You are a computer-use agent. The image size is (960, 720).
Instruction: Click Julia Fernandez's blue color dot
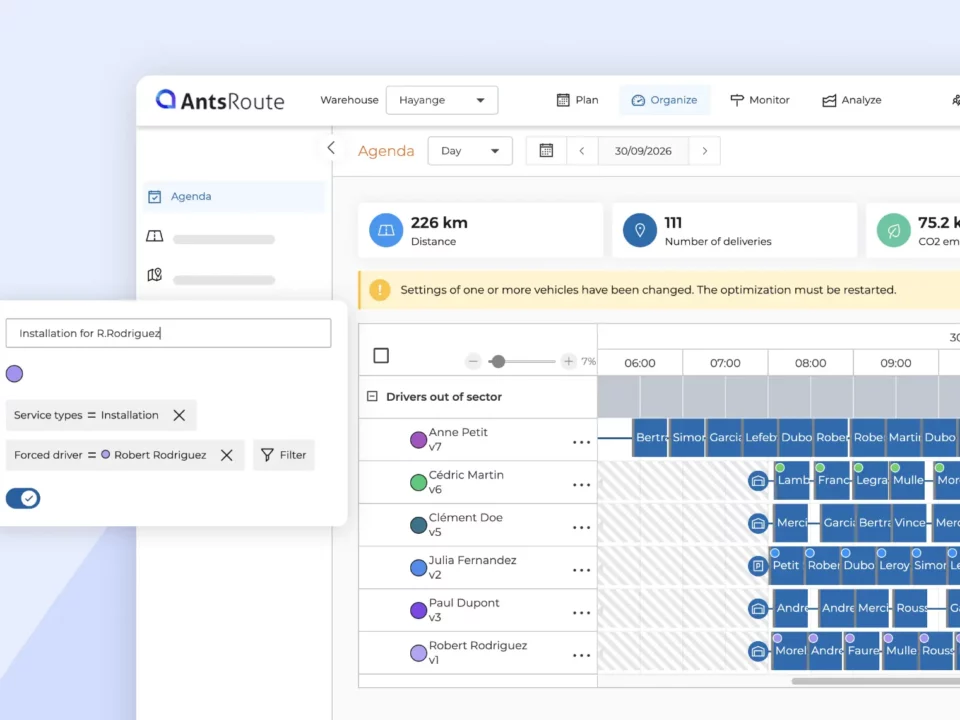click(418, 568)
